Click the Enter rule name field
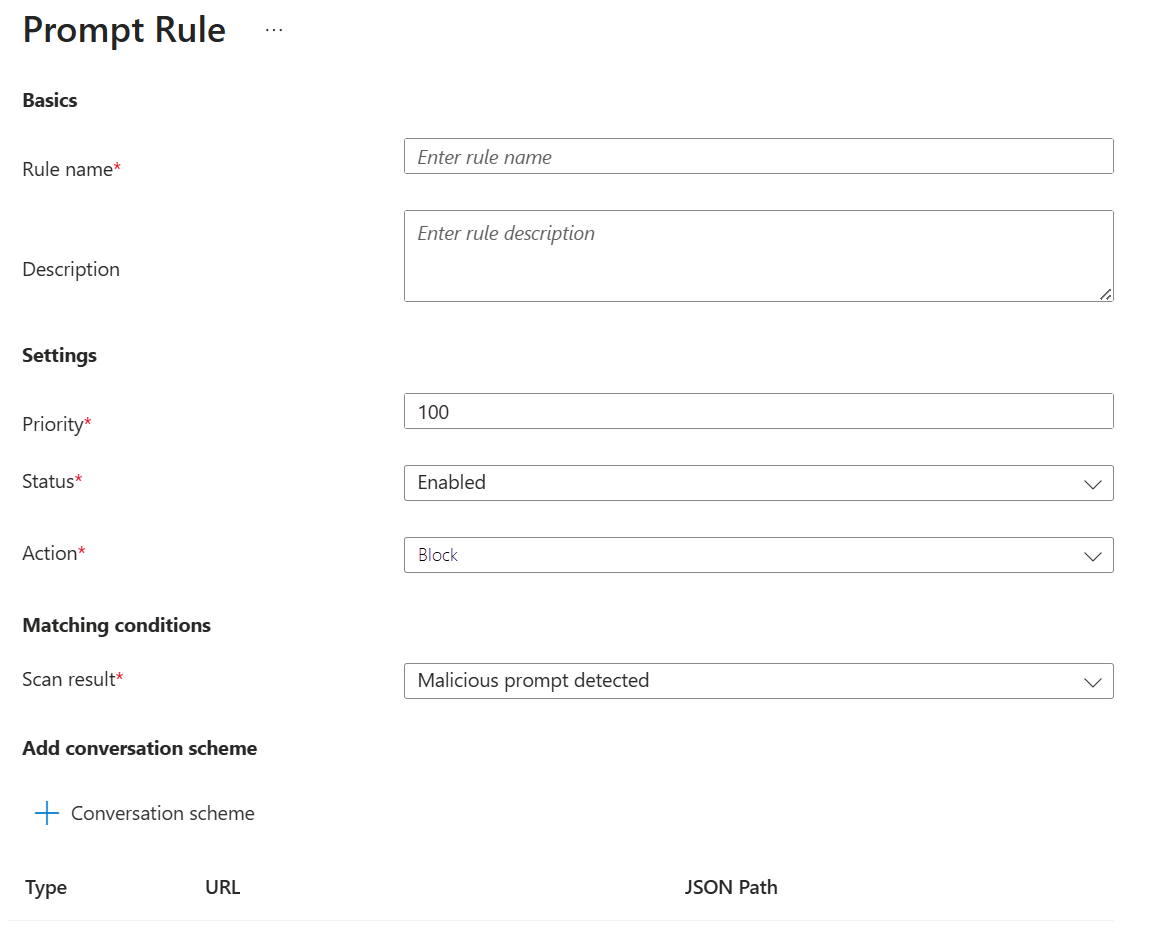This screenshot has height=941, width=1153. click(757, 157)
